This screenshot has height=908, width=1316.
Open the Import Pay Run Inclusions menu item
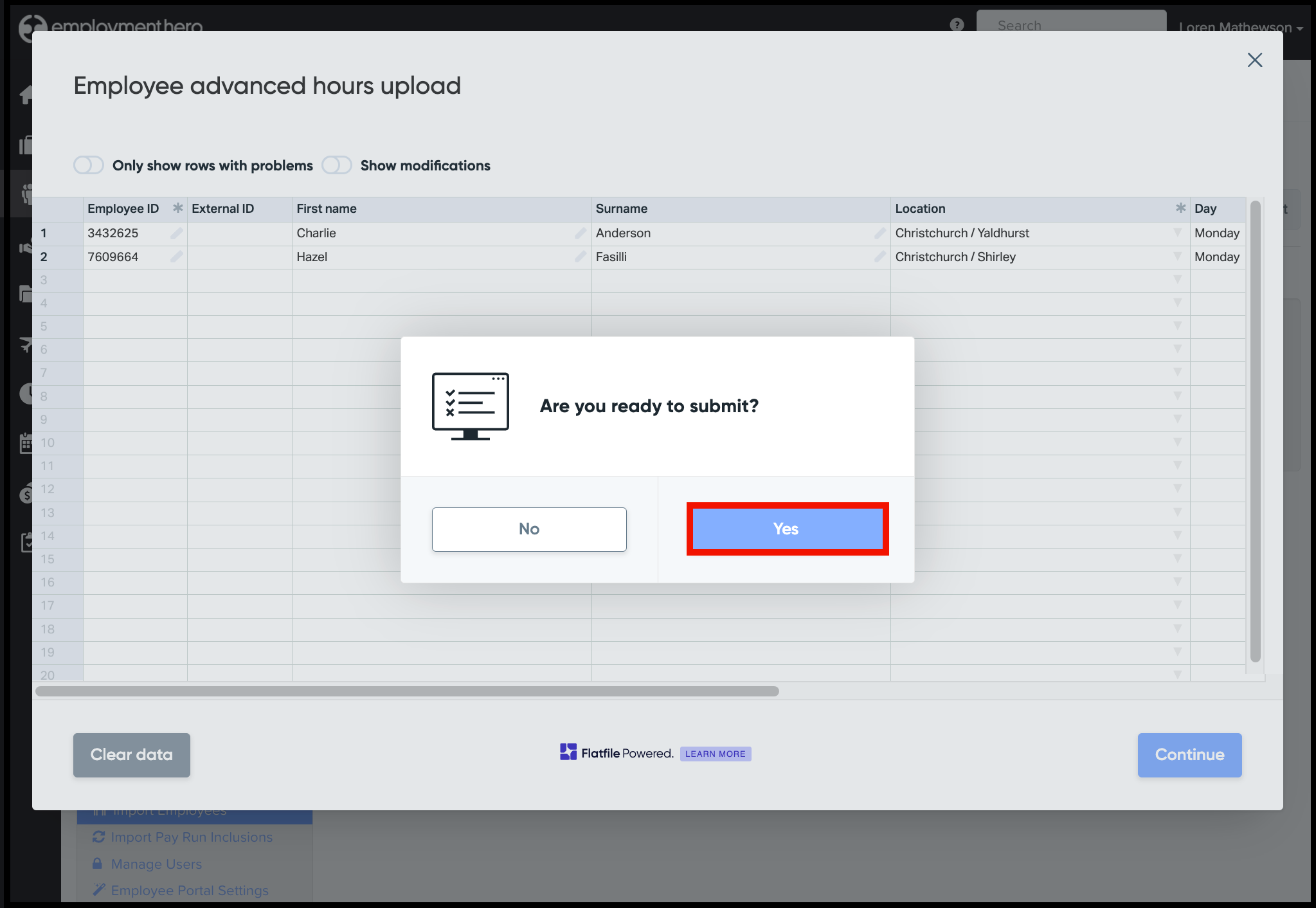point(191,837)
